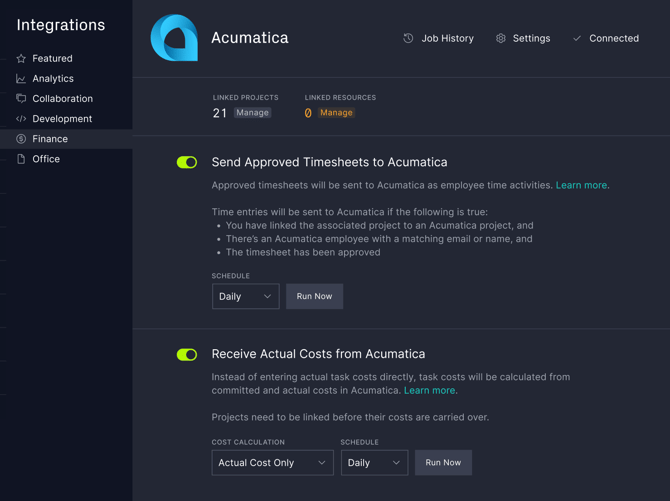670x501 pixels.
Task: Click the Collaboration chat icon
Action: 21,99
